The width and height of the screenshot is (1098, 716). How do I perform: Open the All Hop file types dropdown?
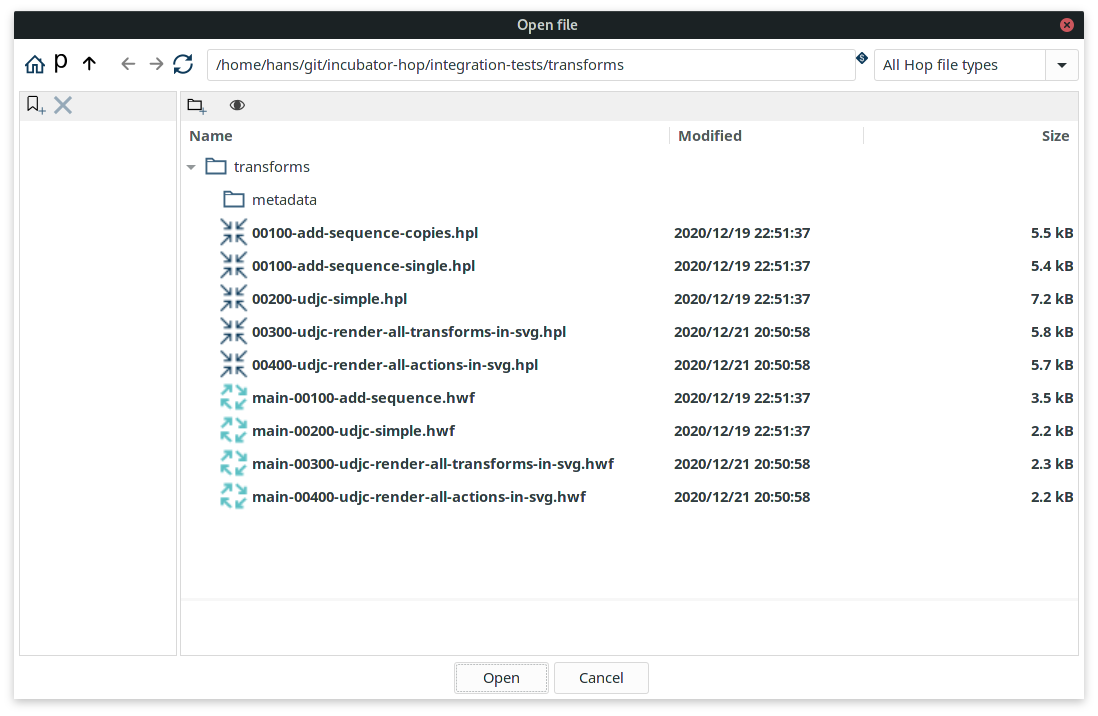click(x=1062, y=64)
